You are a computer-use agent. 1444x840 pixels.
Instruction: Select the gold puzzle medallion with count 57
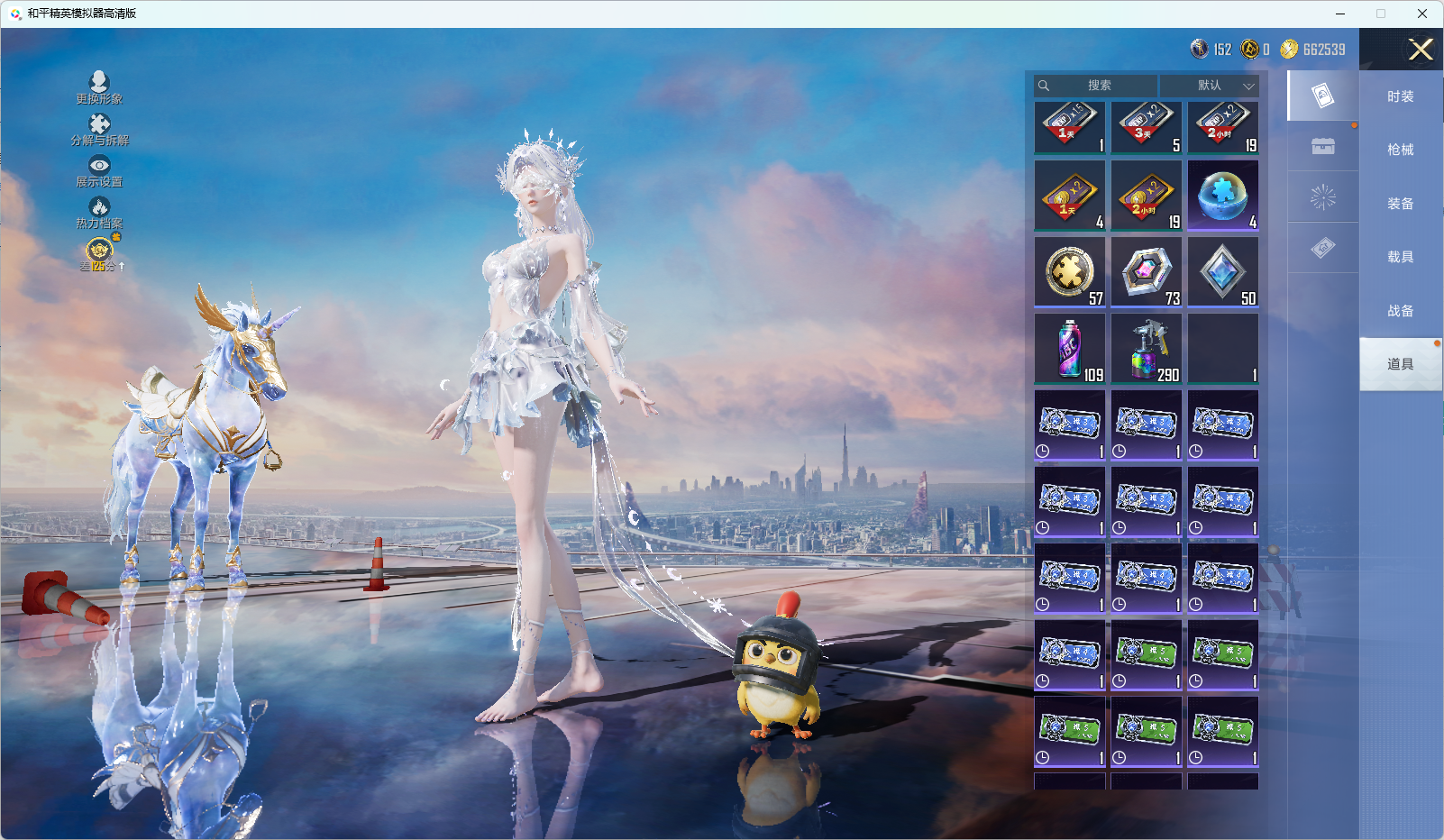click(x=1070, y=272)
